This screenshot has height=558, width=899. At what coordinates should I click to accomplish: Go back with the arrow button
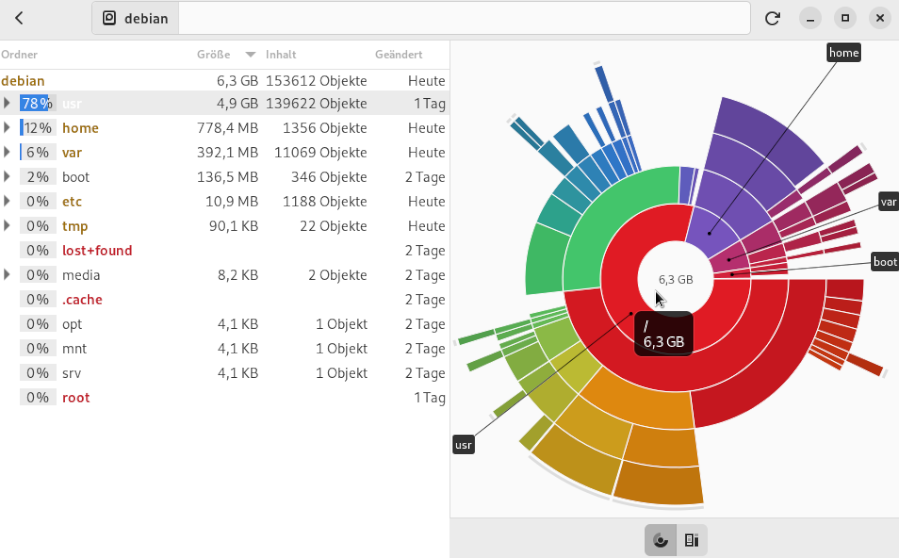tap(19, 18)
